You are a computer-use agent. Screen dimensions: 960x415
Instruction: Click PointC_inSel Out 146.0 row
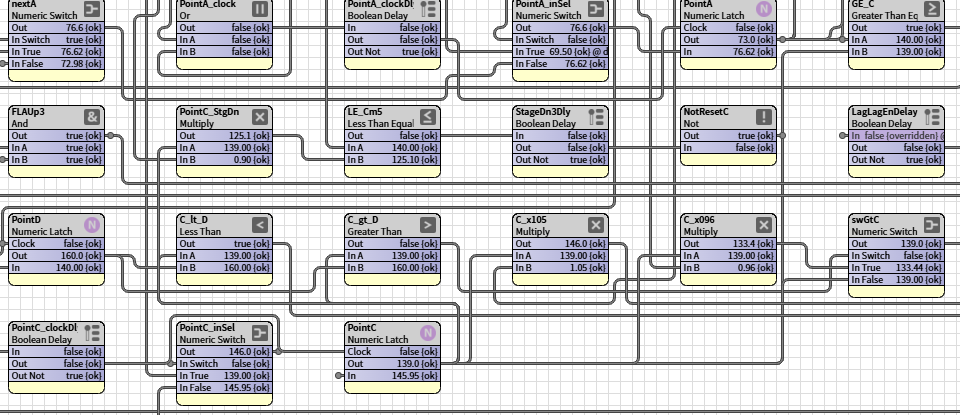225,352
